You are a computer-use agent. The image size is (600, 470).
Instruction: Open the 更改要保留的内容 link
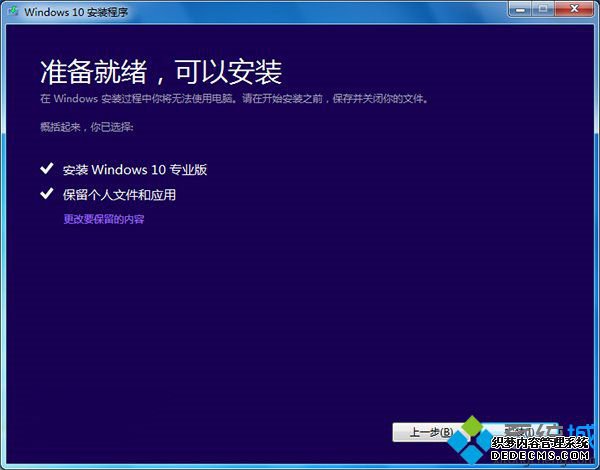(104, 219)
